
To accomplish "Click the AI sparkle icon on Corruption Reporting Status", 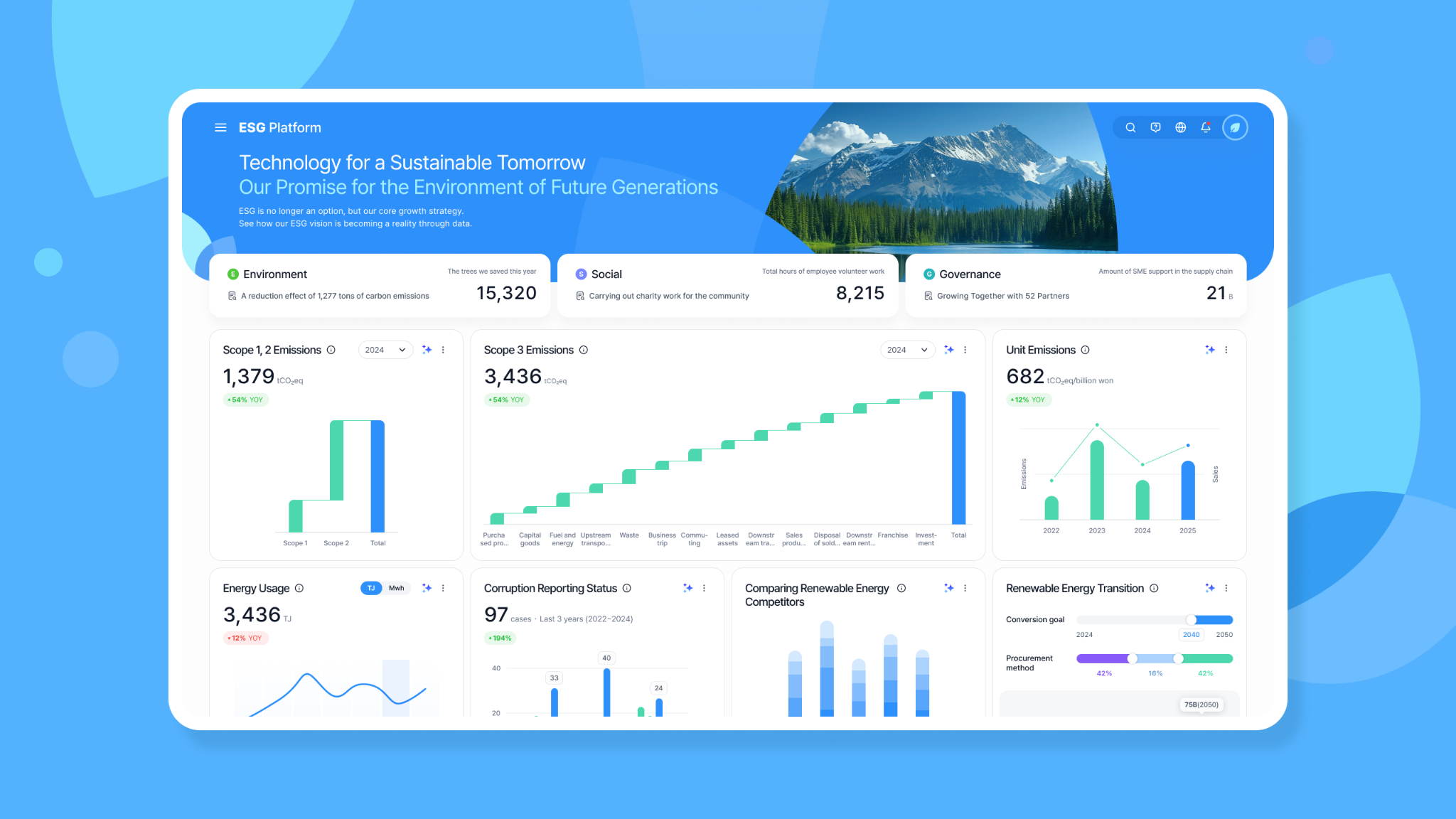I will (687, 588).
